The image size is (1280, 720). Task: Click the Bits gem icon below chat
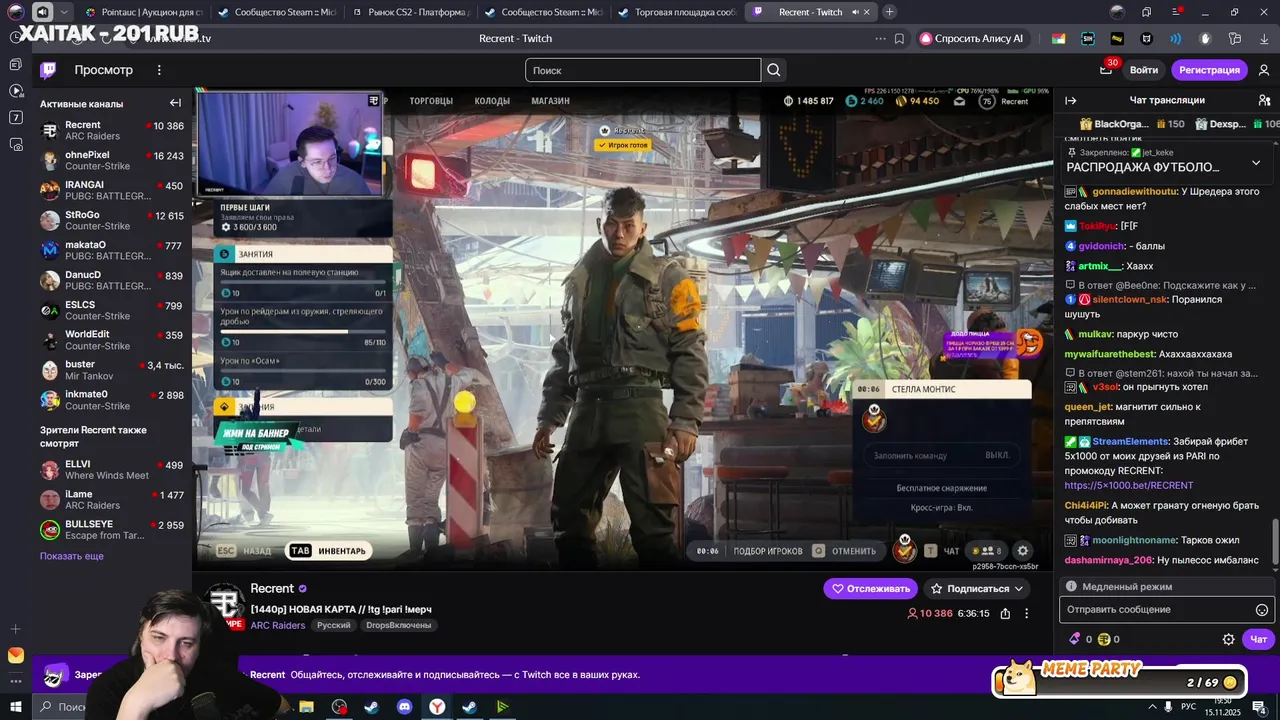pyautogui.click(x=1075, y=639)
